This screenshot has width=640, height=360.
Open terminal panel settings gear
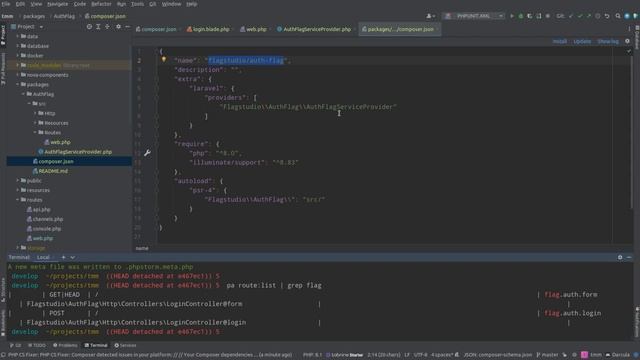click(620, 257)
